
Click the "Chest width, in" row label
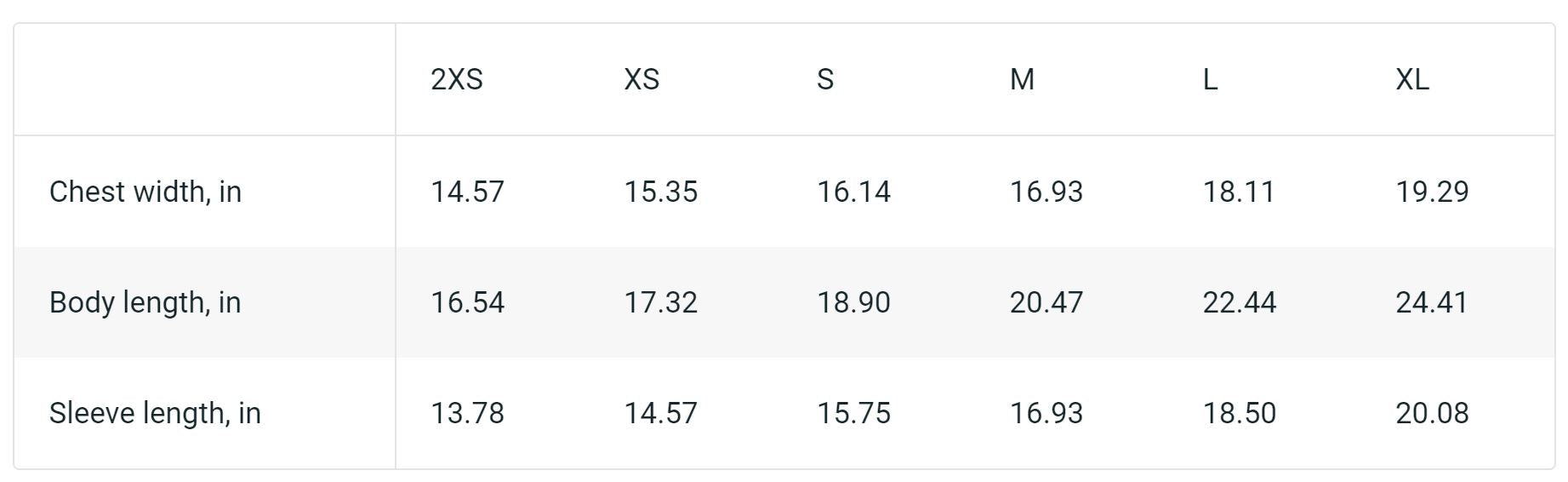pyautogui.click(x=145, y=192)
